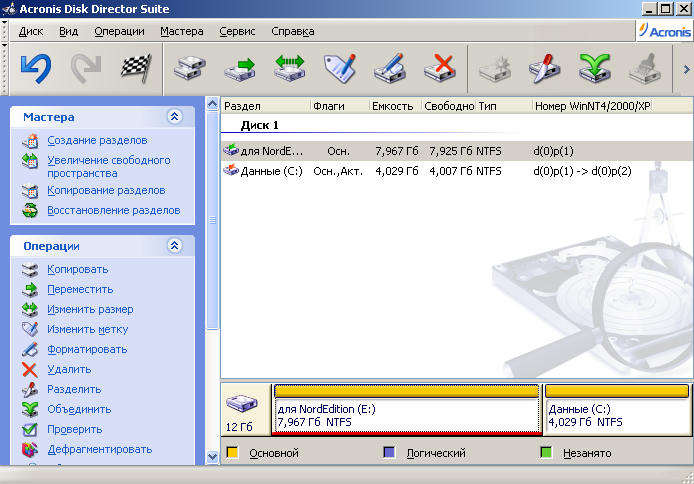Select the Данные (C:) partition row
The image size is (694, 484).
point(457,171)
